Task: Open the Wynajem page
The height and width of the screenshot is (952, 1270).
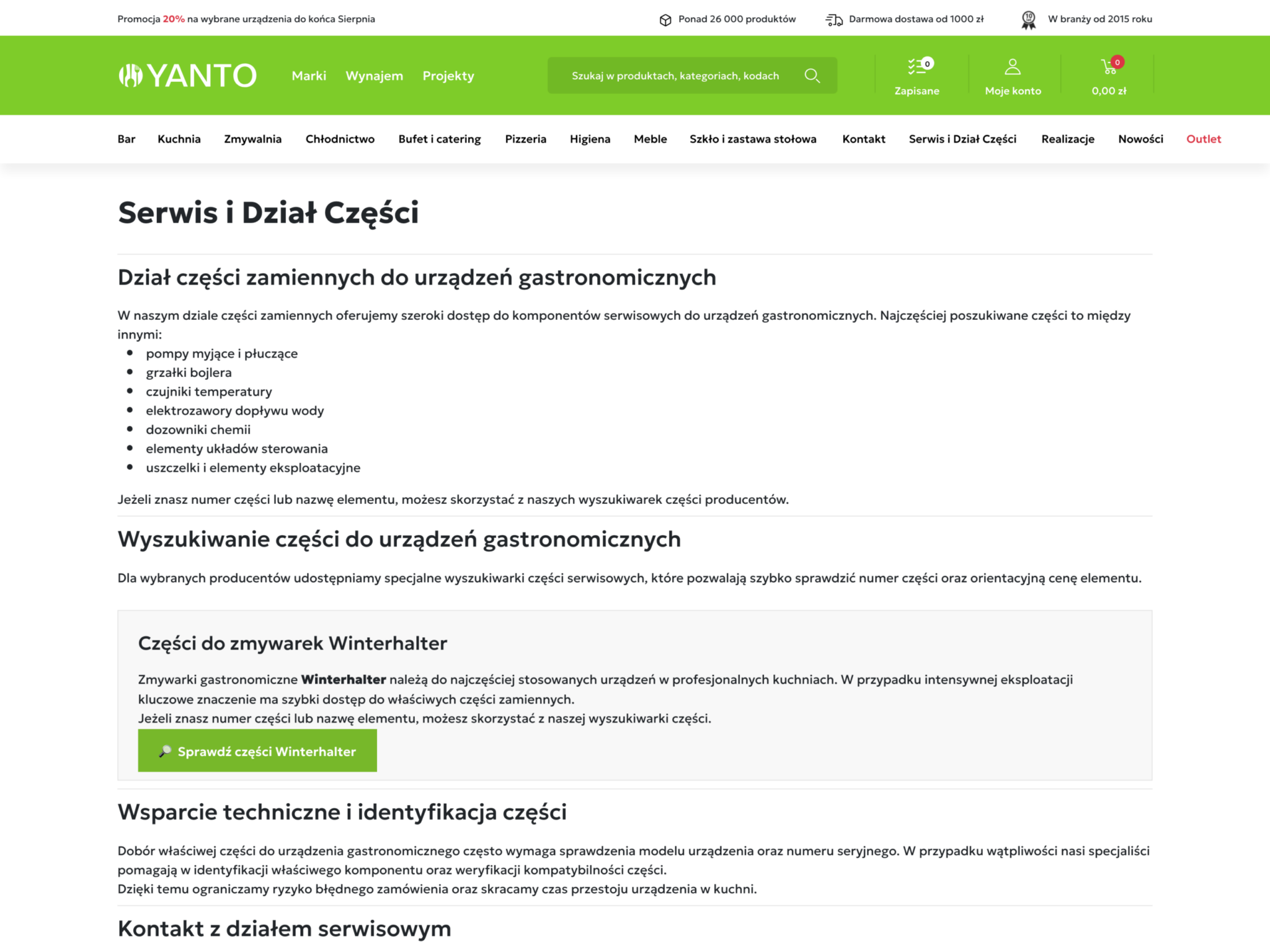Action: click(x=374, y=76)
